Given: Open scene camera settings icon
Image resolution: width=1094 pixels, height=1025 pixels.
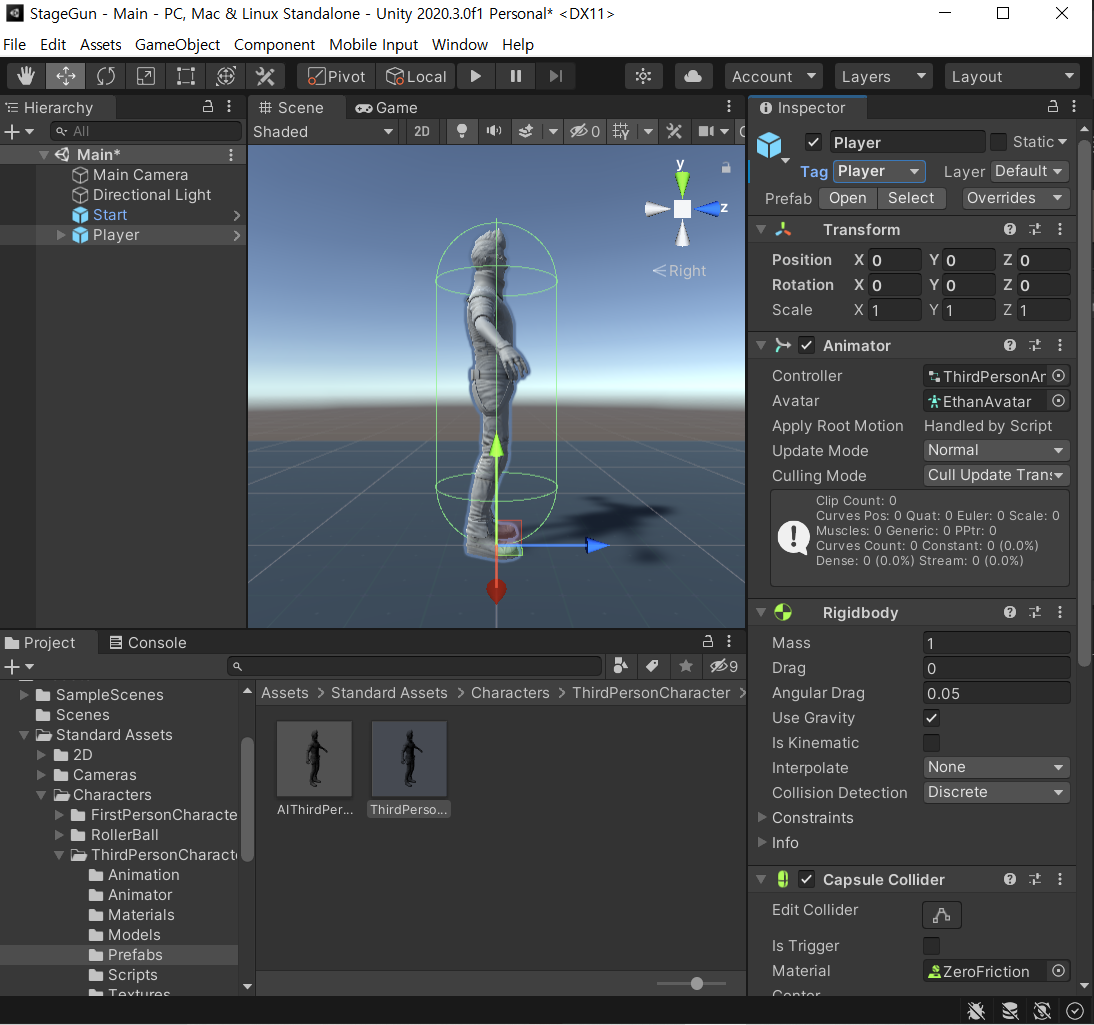Looking at the screenshot, I should click(x=706, y=131).
